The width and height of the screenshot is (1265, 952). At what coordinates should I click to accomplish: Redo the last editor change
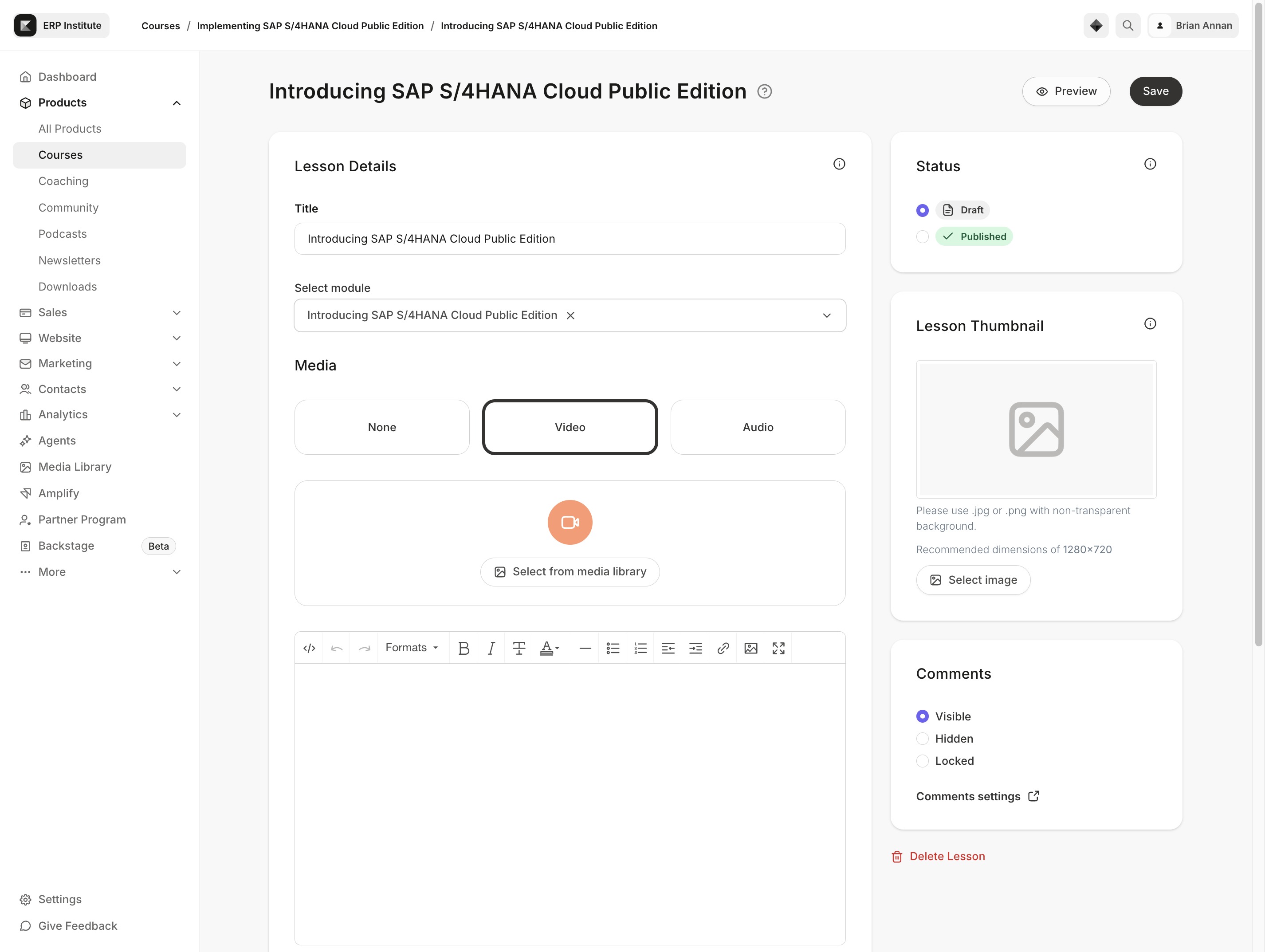(x=364, y=648)
